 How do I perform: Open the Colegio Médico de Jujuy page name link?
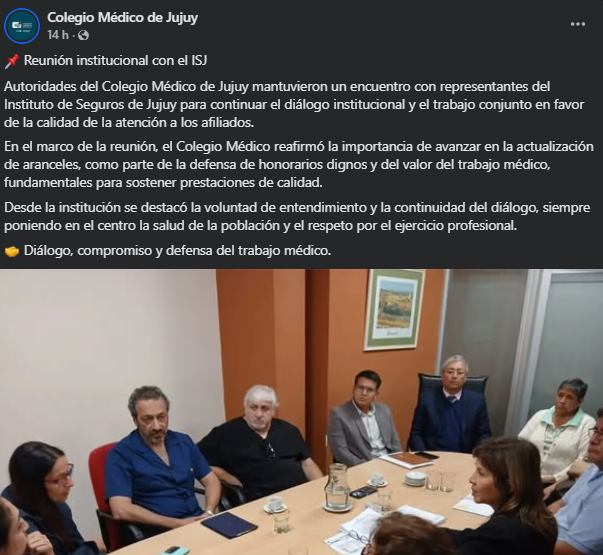[x=122, y=17]
